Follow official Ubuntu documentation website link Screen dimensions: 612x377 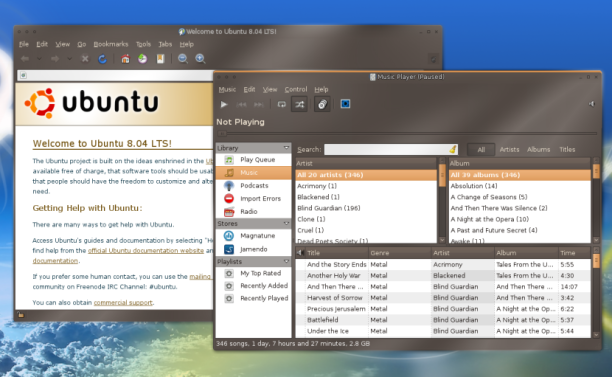tap(146, 251)
